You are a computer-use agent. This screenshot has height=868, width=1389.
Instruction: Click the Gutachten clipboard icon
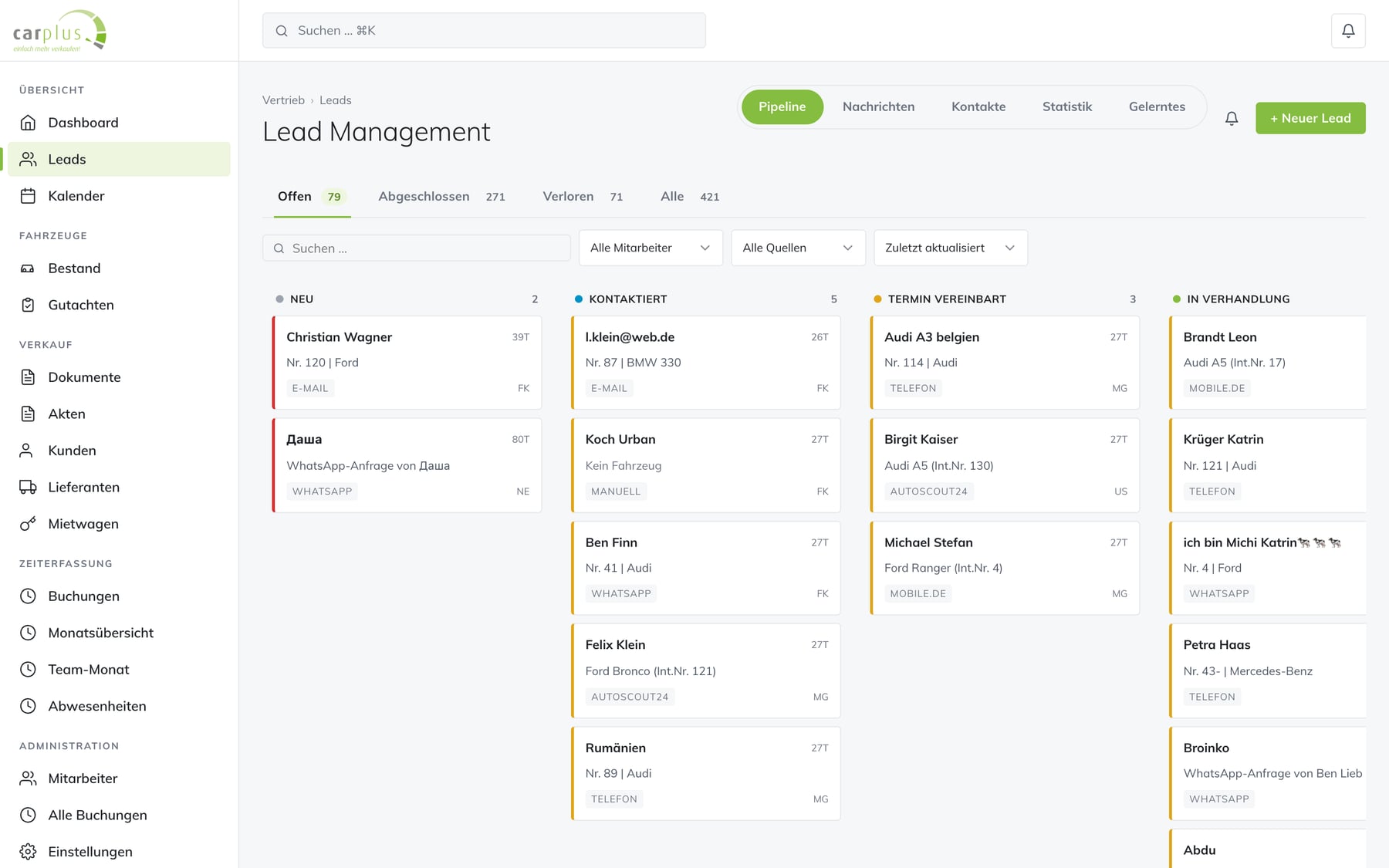coord(28,305)
